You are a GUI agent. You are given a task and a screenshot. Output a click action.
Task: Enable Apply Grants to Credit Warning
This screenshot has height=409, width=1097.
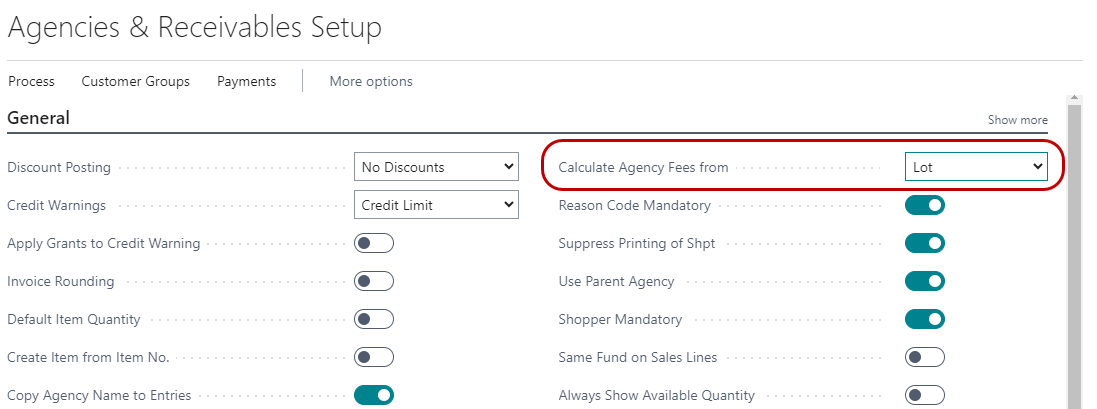374,243
